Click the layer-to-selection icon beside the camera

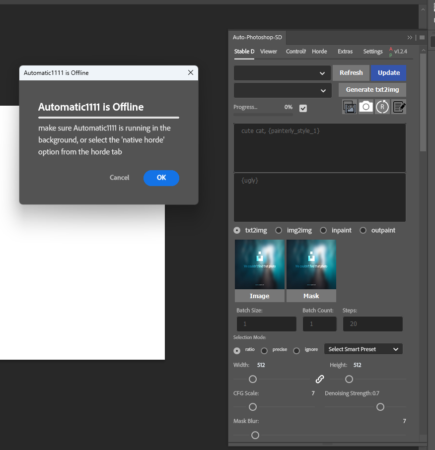coord(349,107)
